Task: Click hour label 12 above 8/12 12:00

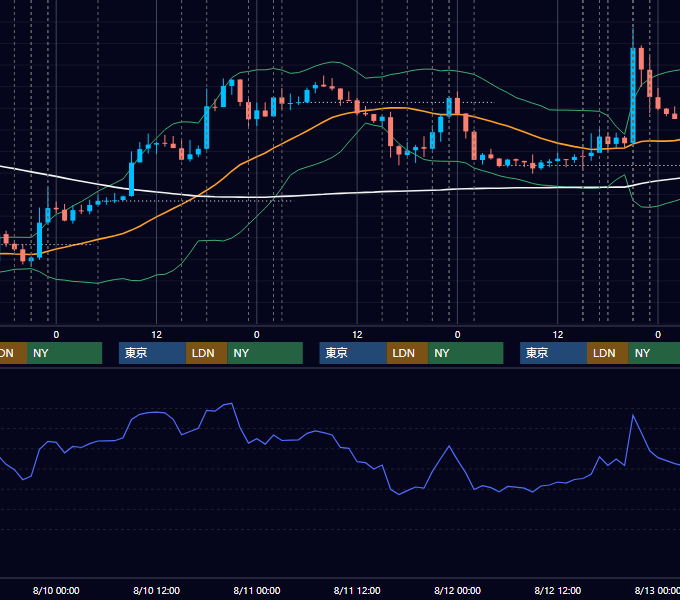Action: point(558,335)
